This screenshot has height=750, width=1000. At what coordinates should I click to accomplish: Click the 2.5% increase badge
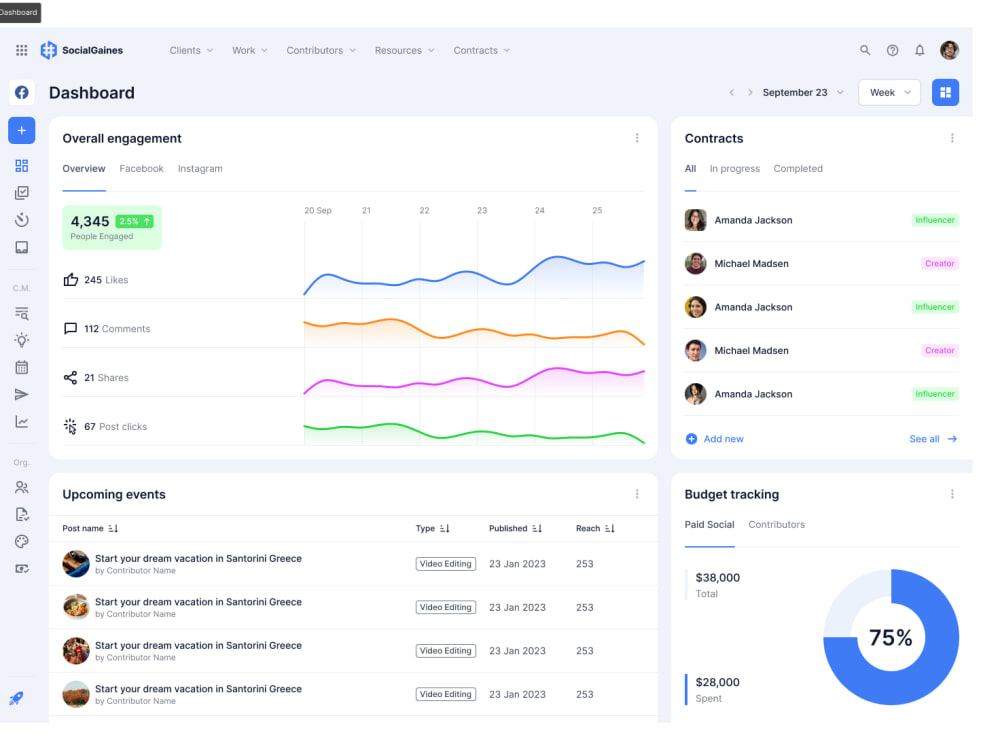pos(134,221)
